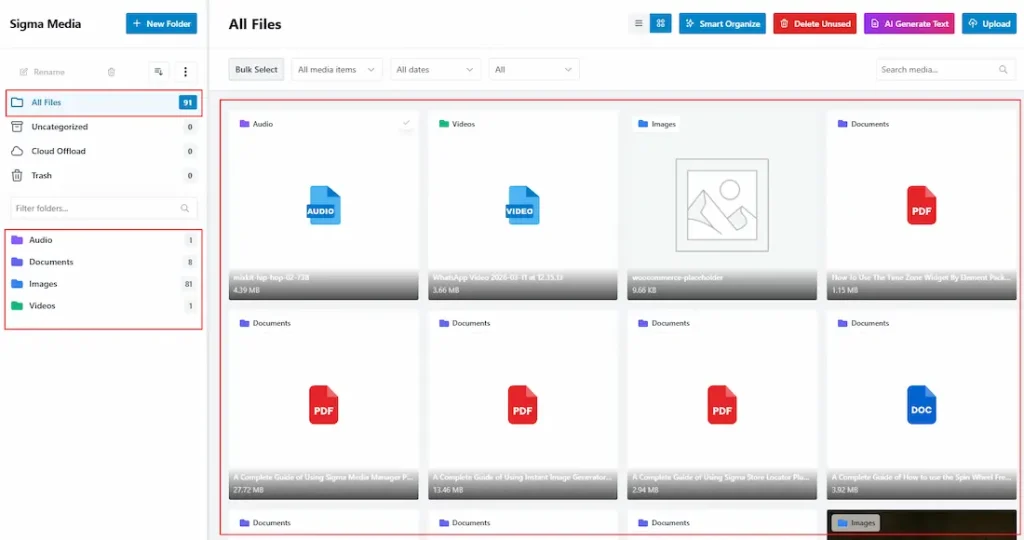Open the folder sort order icon
Screen dimensions: 1024x540
pyautogui.click(x=158, y=72)
